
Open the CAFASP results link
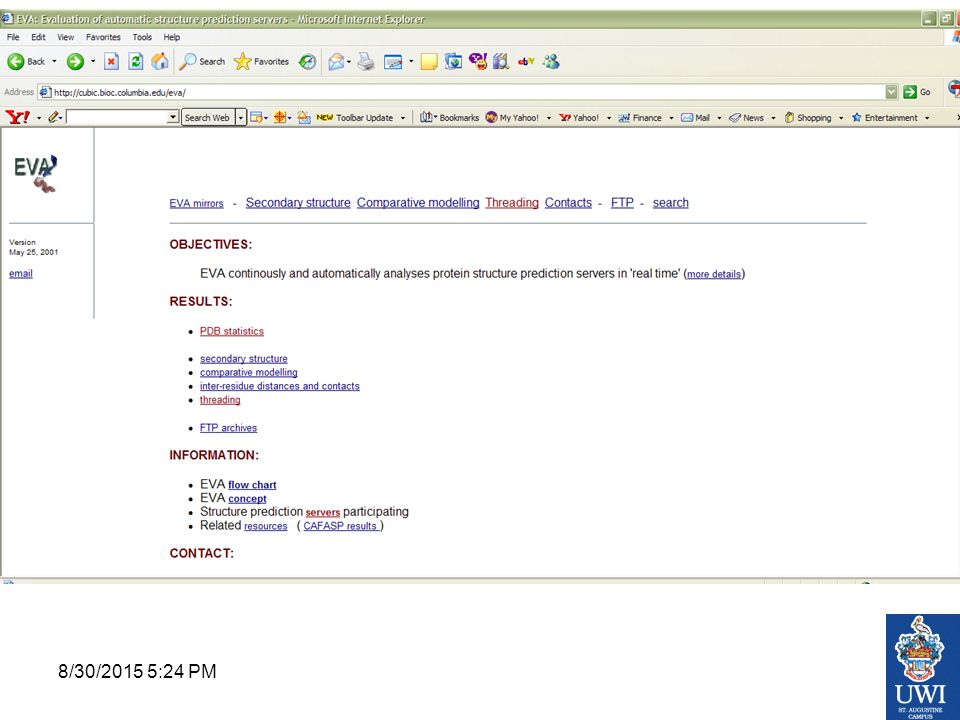tap(341, 526)
